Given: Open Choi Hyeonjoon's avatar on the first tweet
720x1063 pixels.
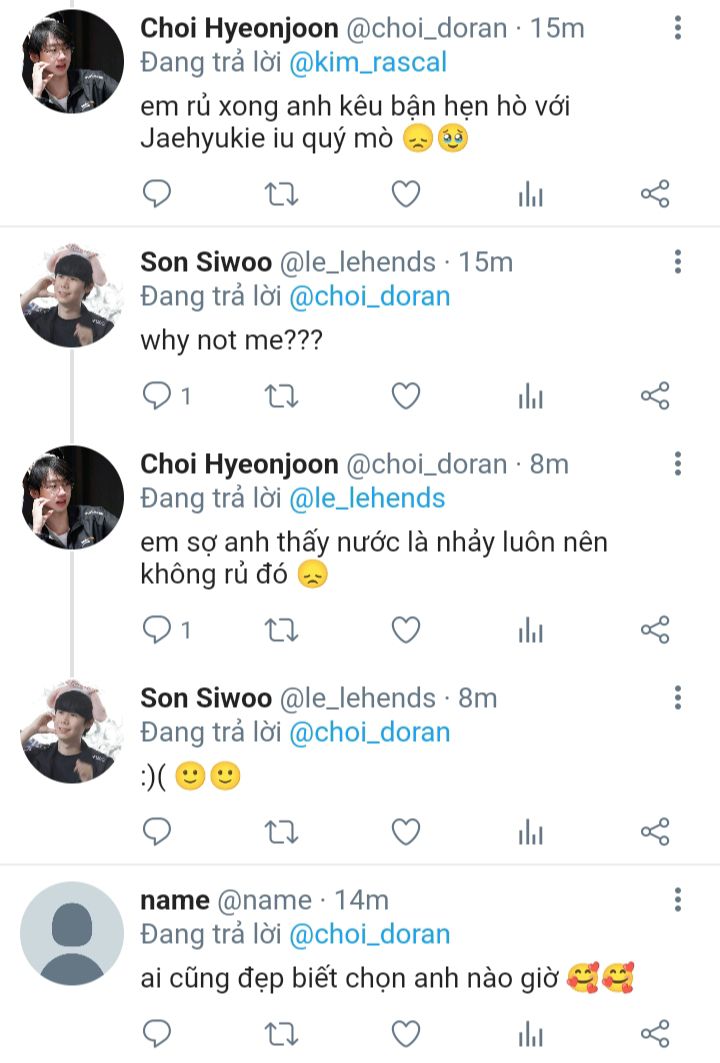Looking at the screenshot, I should tap(71, 64).
